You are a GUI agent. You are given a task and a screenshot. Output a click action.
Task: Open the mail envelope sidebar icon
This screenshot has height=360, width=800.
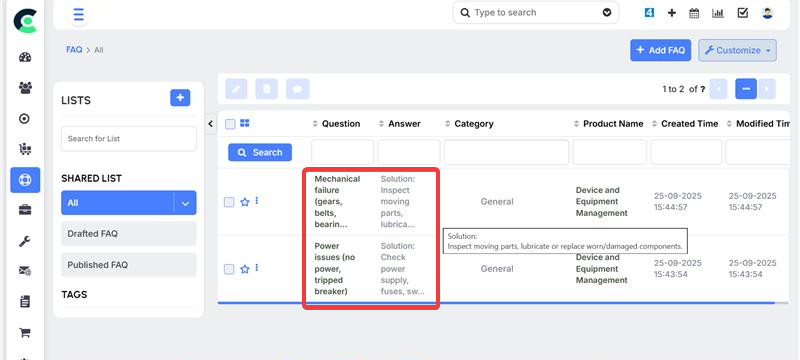click(x=25, y=271)
